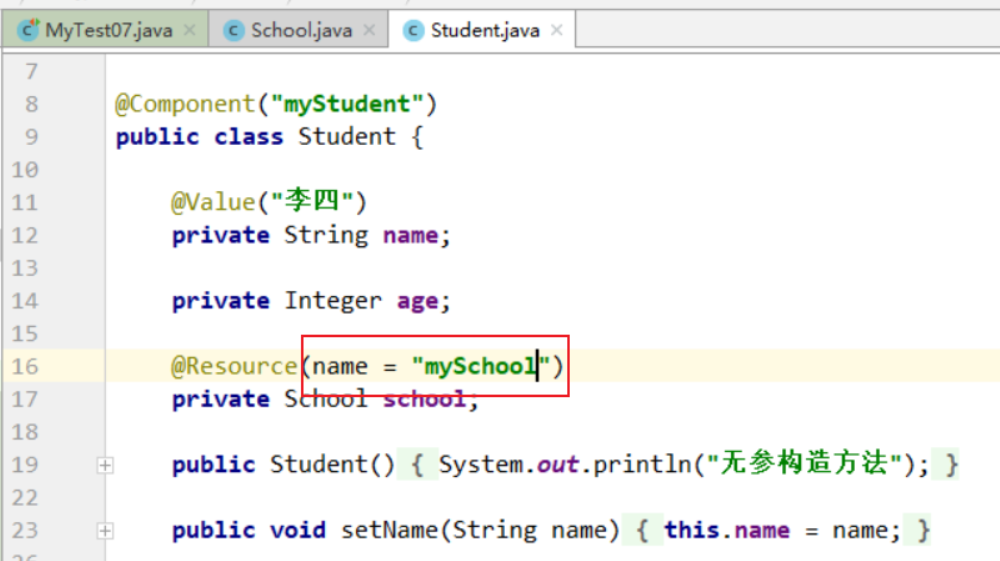Click the "李四" string value

click(312, 202)
